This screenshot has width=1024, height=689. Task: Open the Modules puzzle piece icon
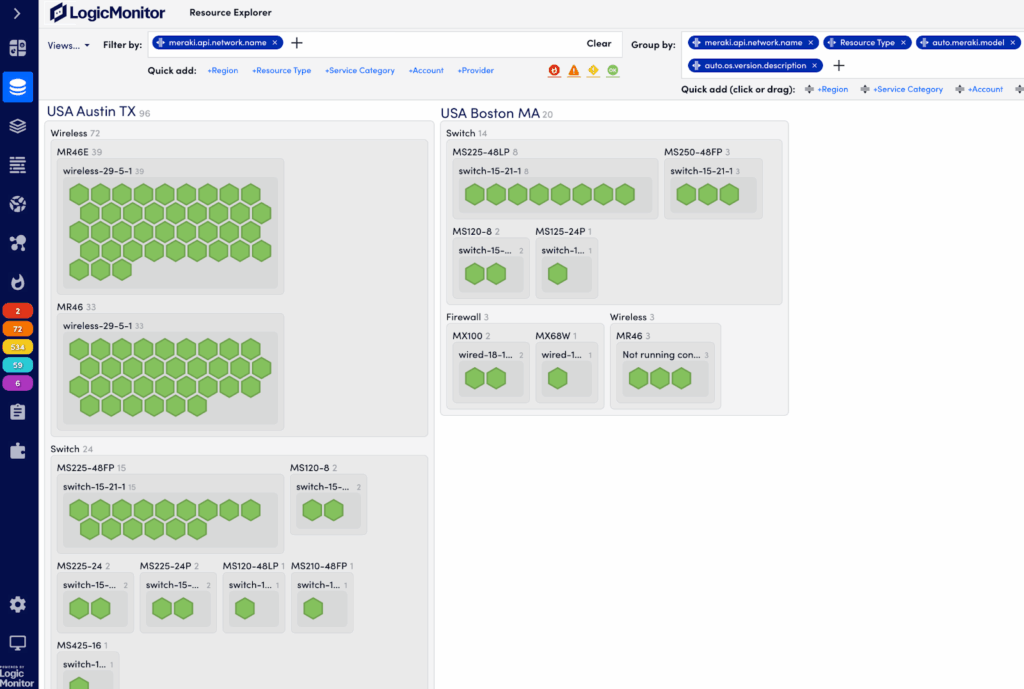(17, 451)
